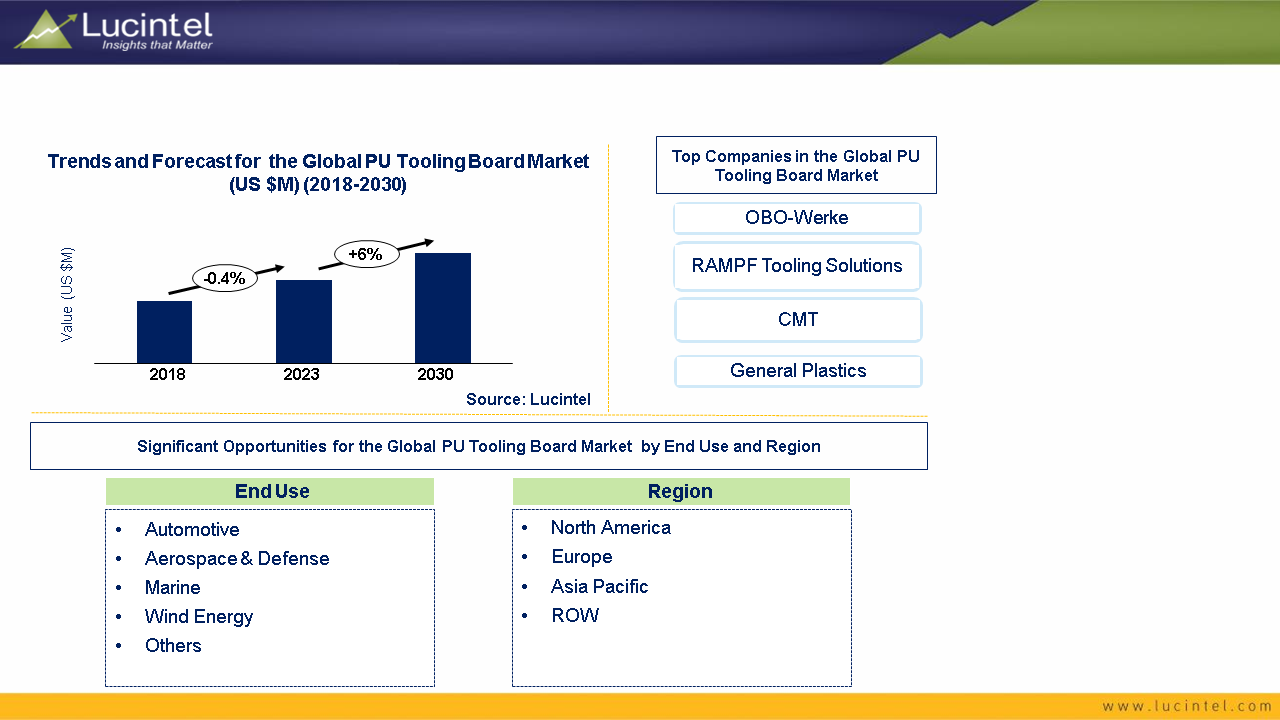
Task: Click the 2030 bar in chart
Action: [443, 308]
